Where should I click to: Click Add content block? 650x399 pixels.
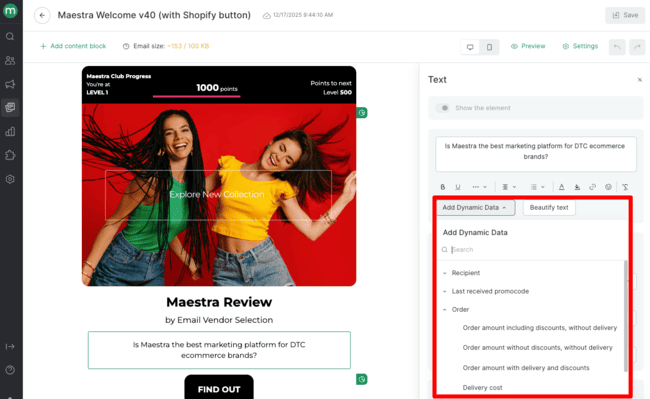tap(73, 46)
